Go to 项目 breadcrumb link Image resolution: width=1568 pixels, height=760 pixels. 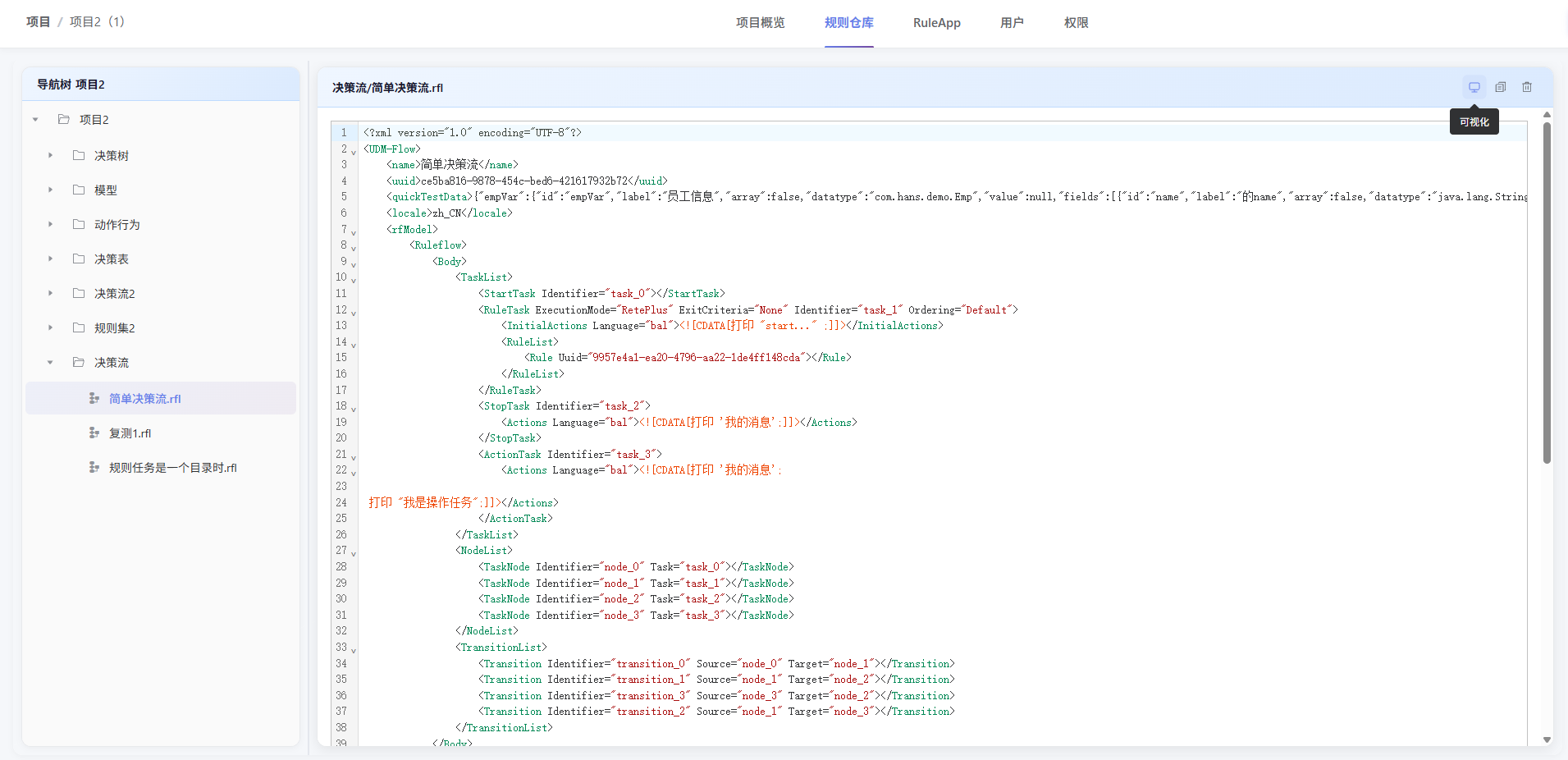(x=38, y=22)
